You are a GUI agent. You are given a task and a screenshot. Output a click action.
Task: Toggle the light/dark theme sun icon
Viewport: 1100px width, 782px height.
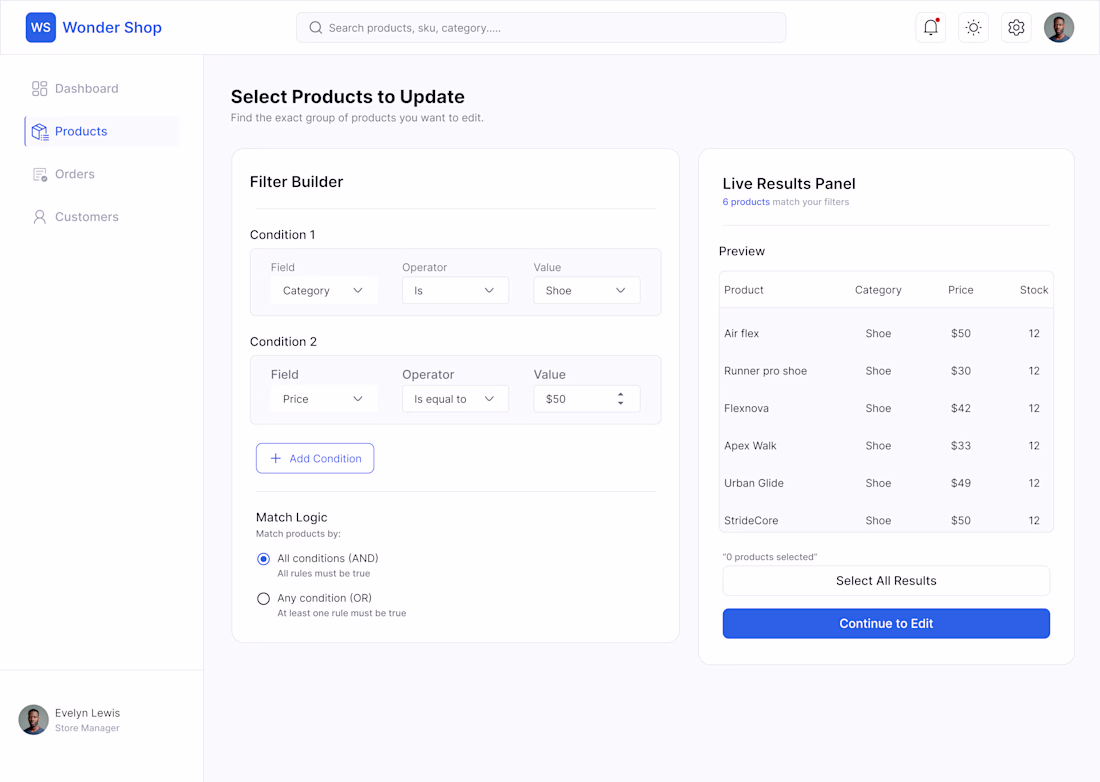coord(973,28)
